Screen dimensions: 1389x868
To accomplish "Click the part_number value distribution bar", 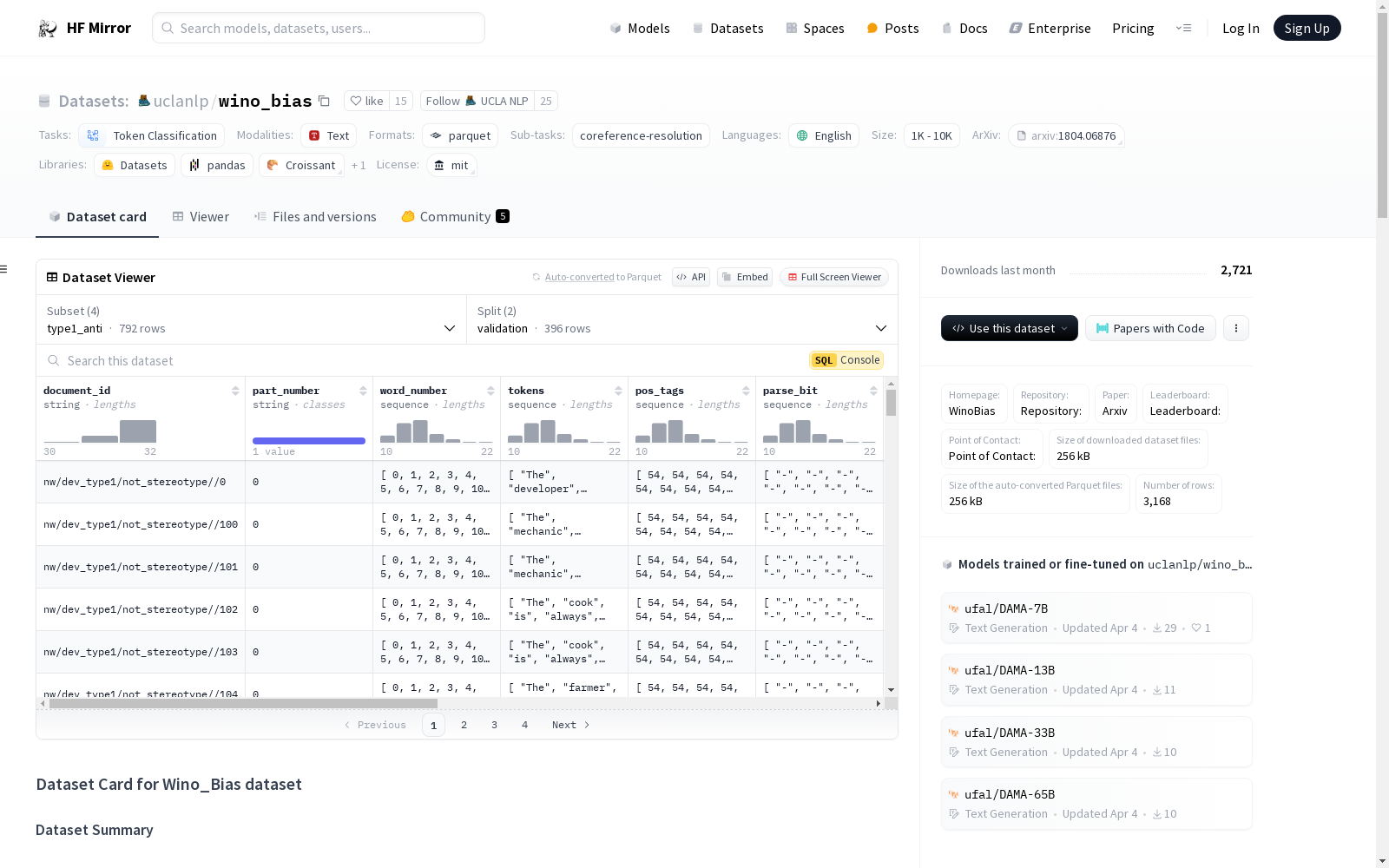I will coord(309,441).
